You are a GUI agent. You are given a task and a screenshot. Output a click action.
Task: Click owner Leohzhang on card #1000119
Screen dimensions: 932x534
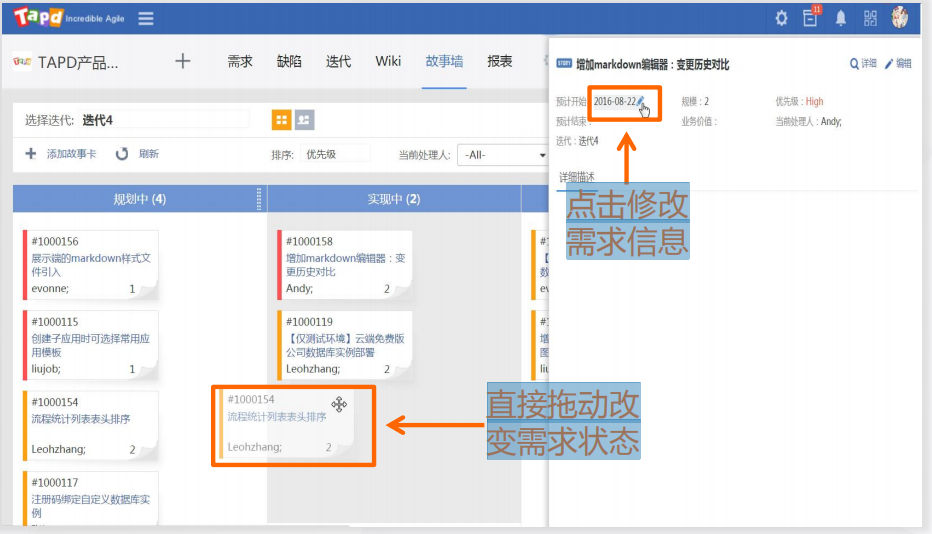click(313, 369)
